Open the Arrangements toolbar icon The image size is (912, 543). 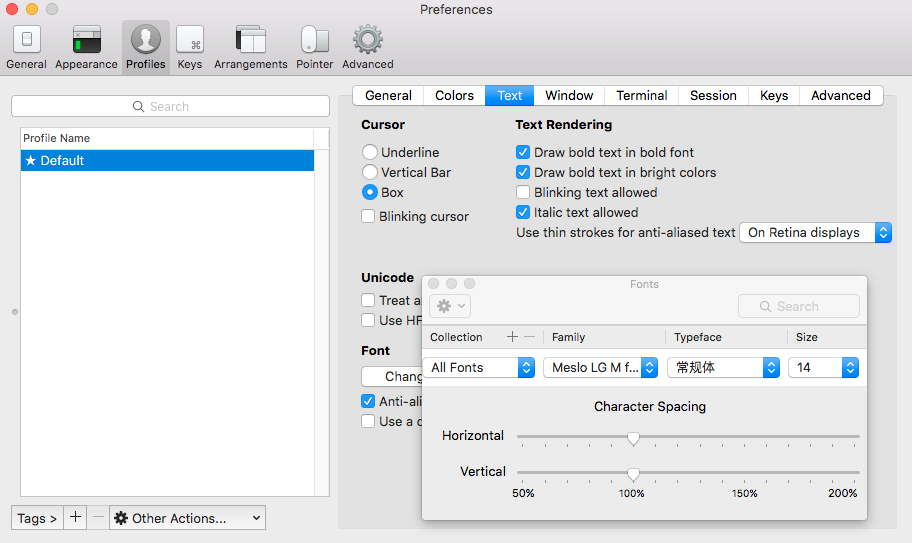(250, 47)
